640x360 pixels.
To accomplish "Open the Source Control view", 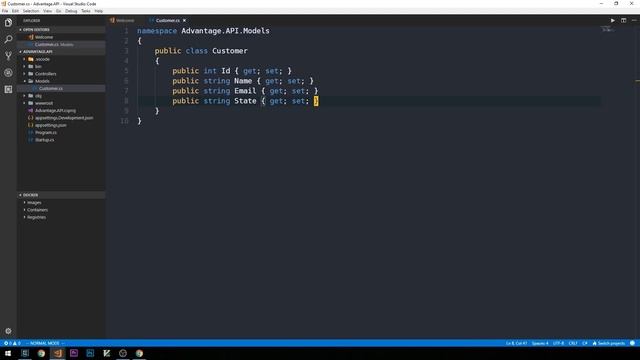I will pyautogui.click(x=8, y=56).
